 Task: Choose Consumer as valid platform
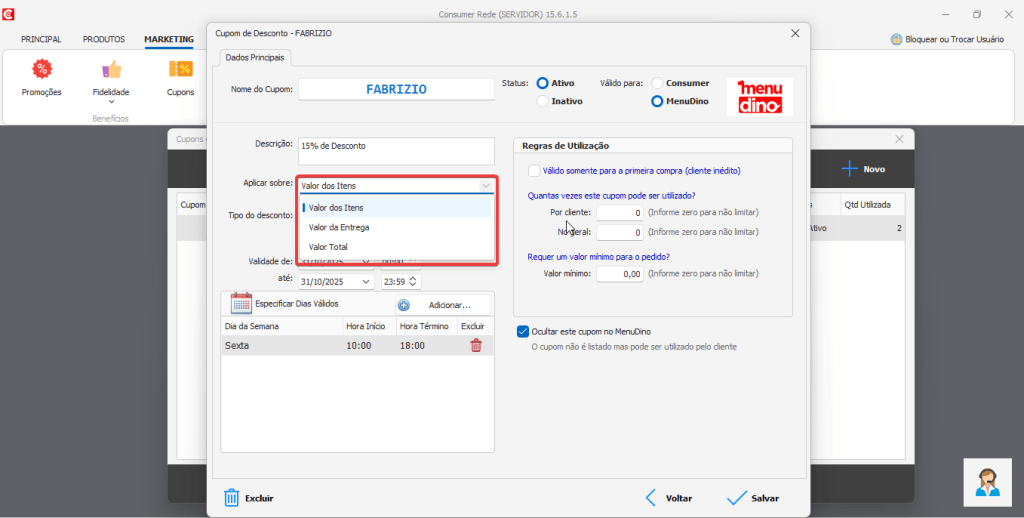(x=657, y=83)
